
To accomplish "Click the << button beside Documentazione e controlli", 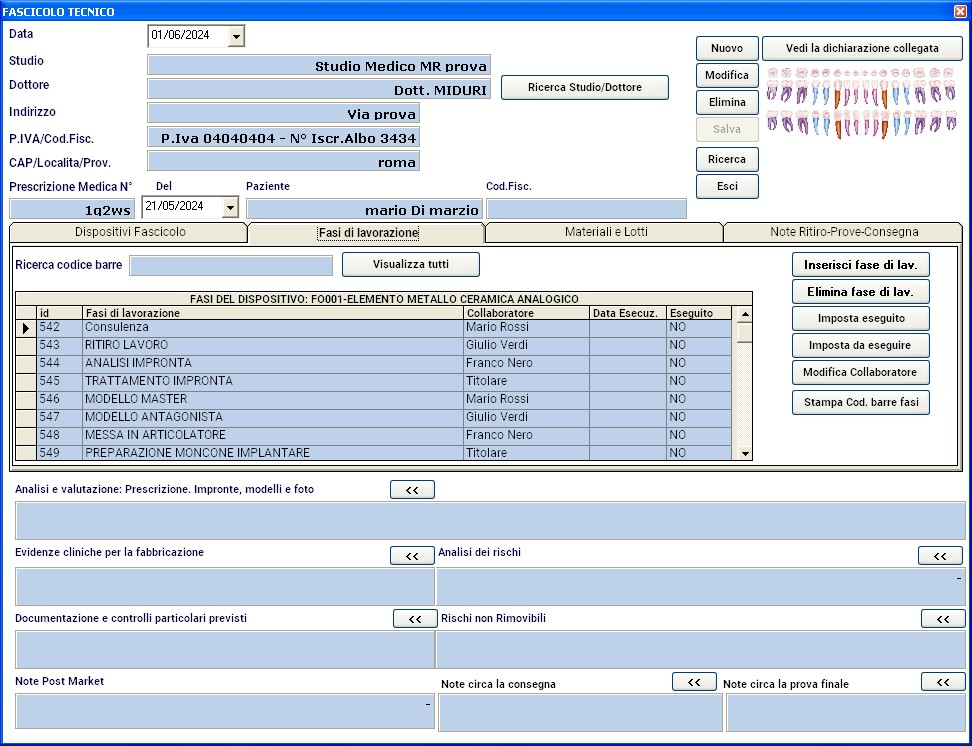I will tap(415, 618).
